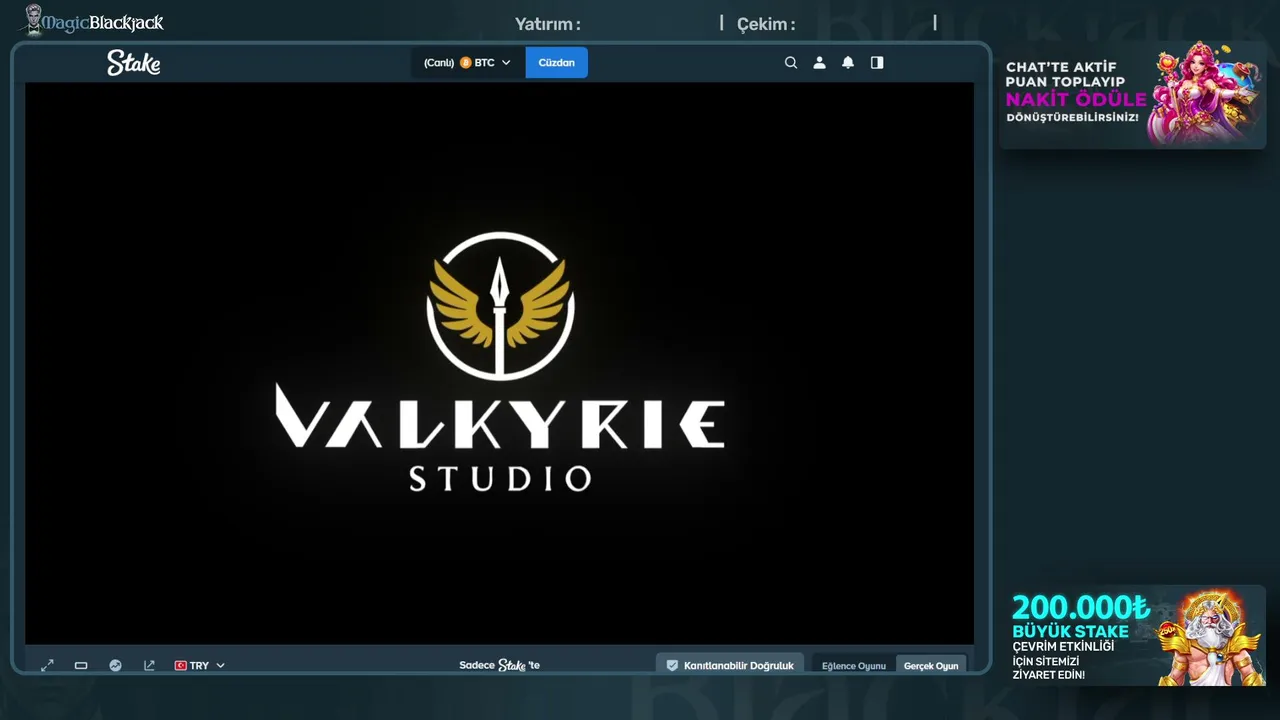1280x720 pixels.
Task: Open the search magnifier icon
Action: click(x=791, y=62)
